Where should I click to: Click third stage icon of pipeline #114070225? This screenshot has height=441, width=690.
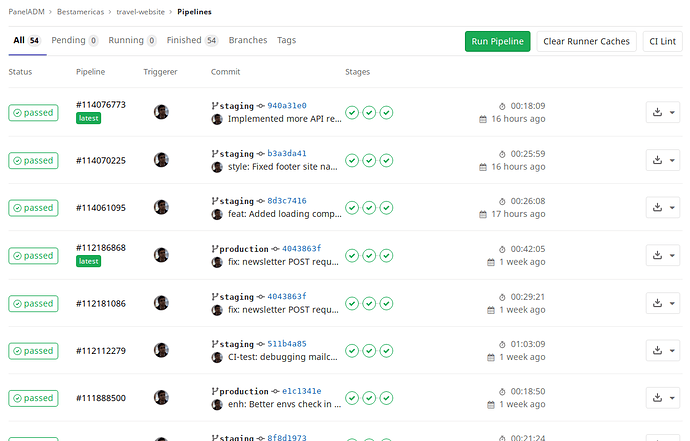coord(386,161)
